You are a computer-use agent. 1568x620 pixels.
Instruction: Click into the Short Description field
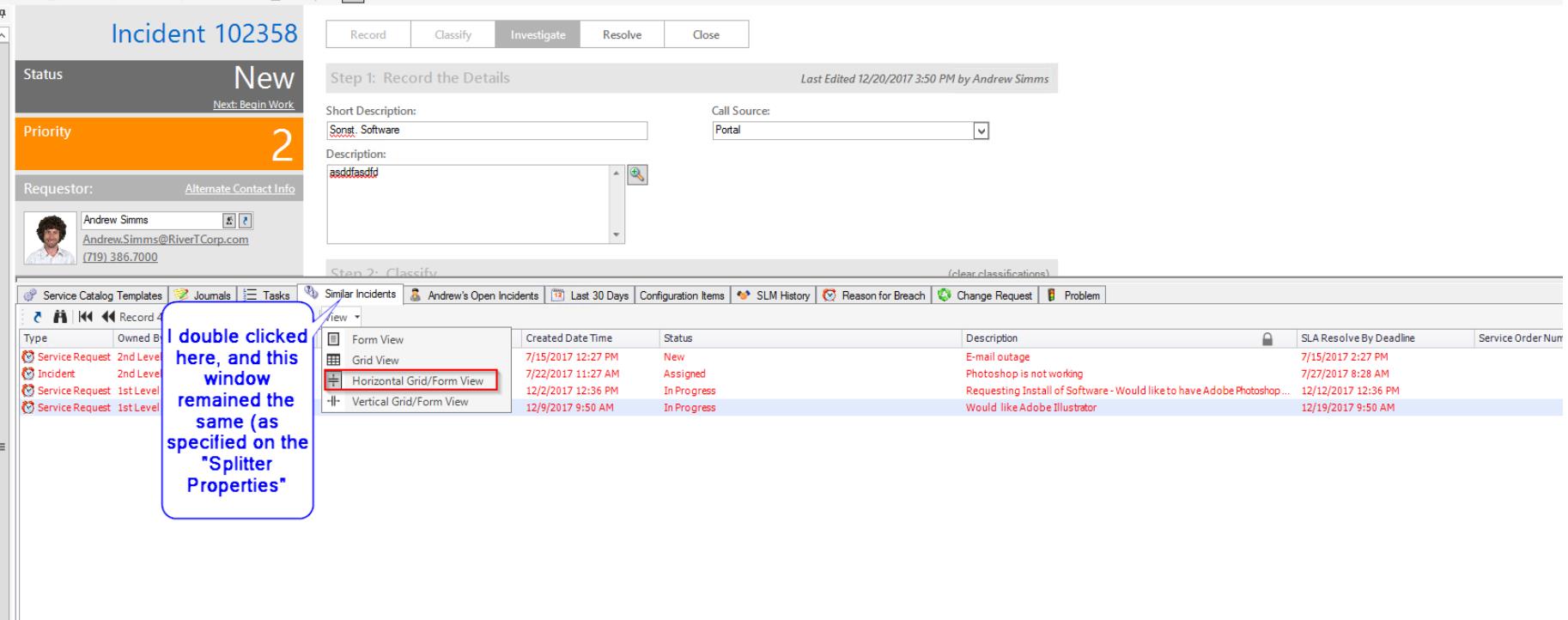tap(486, 131)
